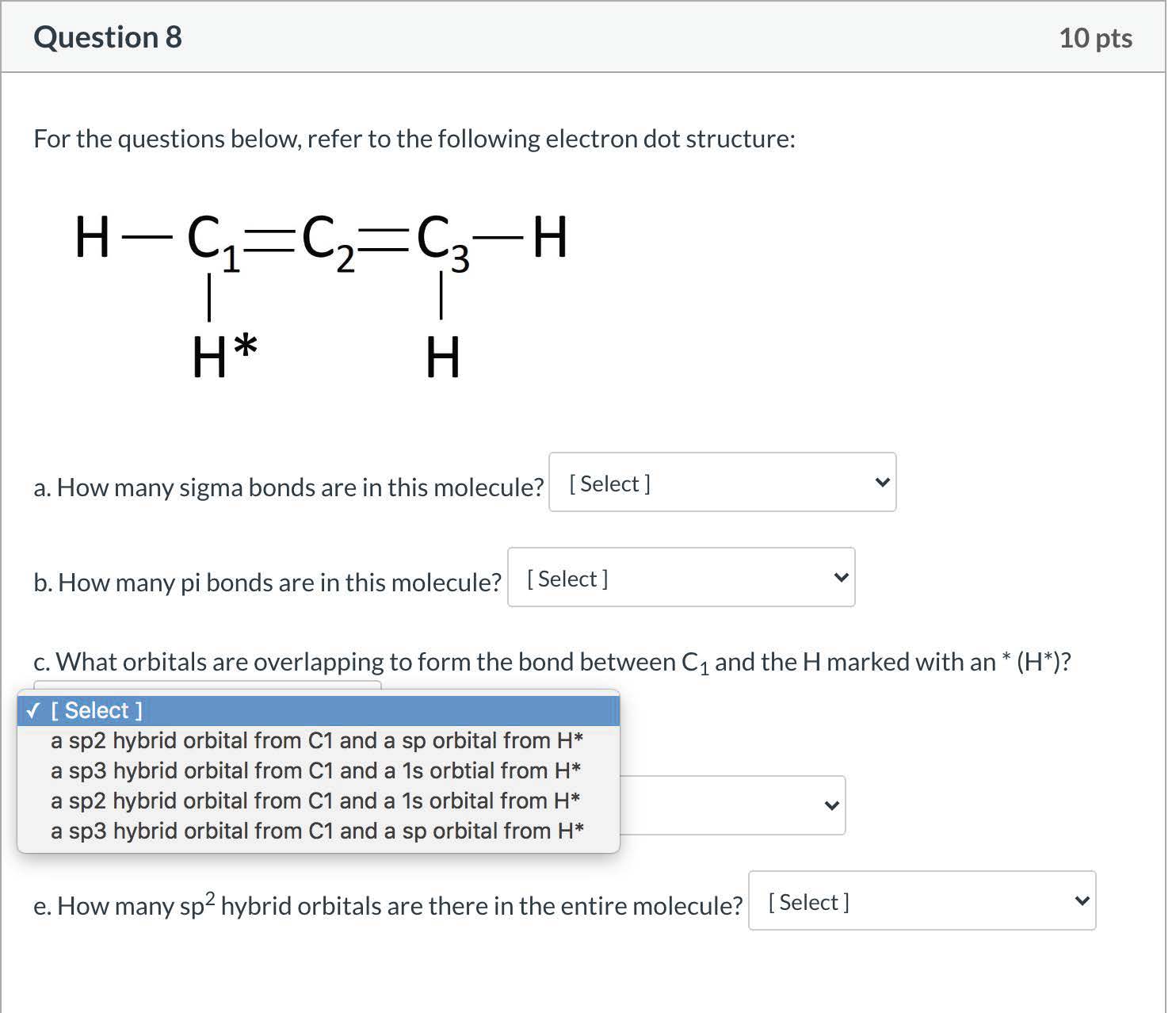Select "sp2 hybrid orbital from C1 and a 1s orbital"
The image size is (1176, 1013).
(315, 801)
